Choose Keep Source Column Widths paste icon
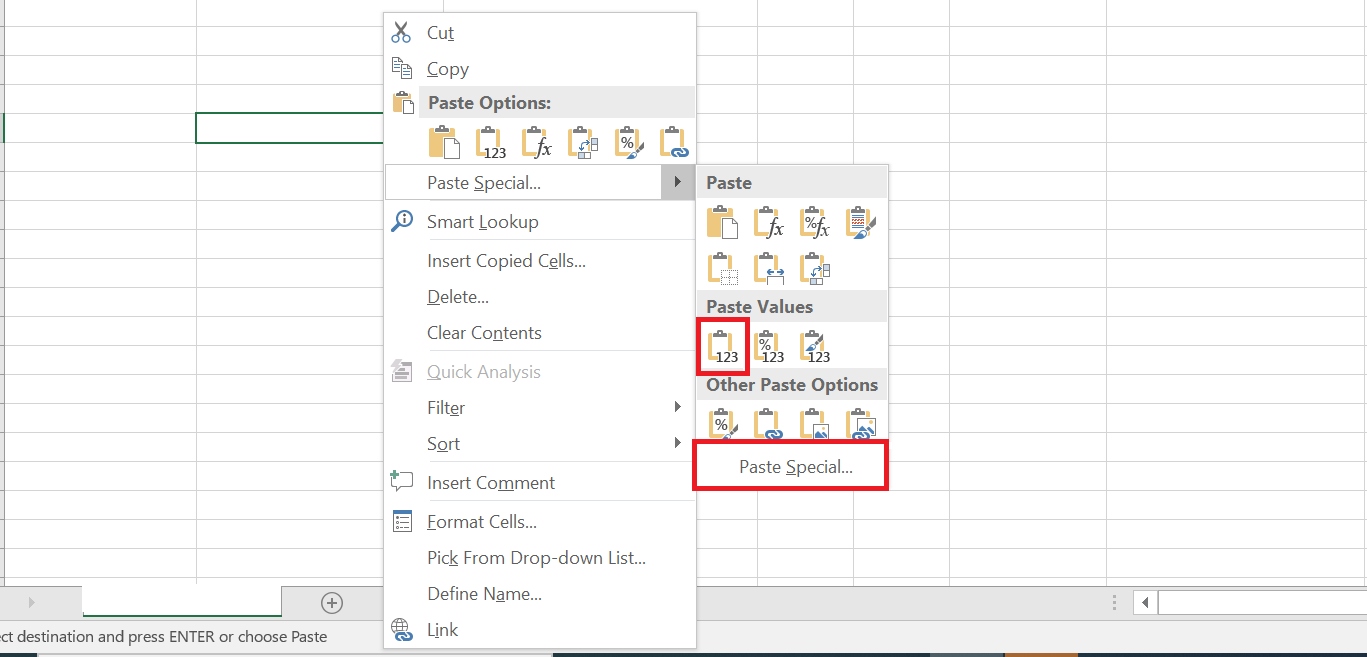Screen dimensions: 1367x657 (x=768, y=269)
